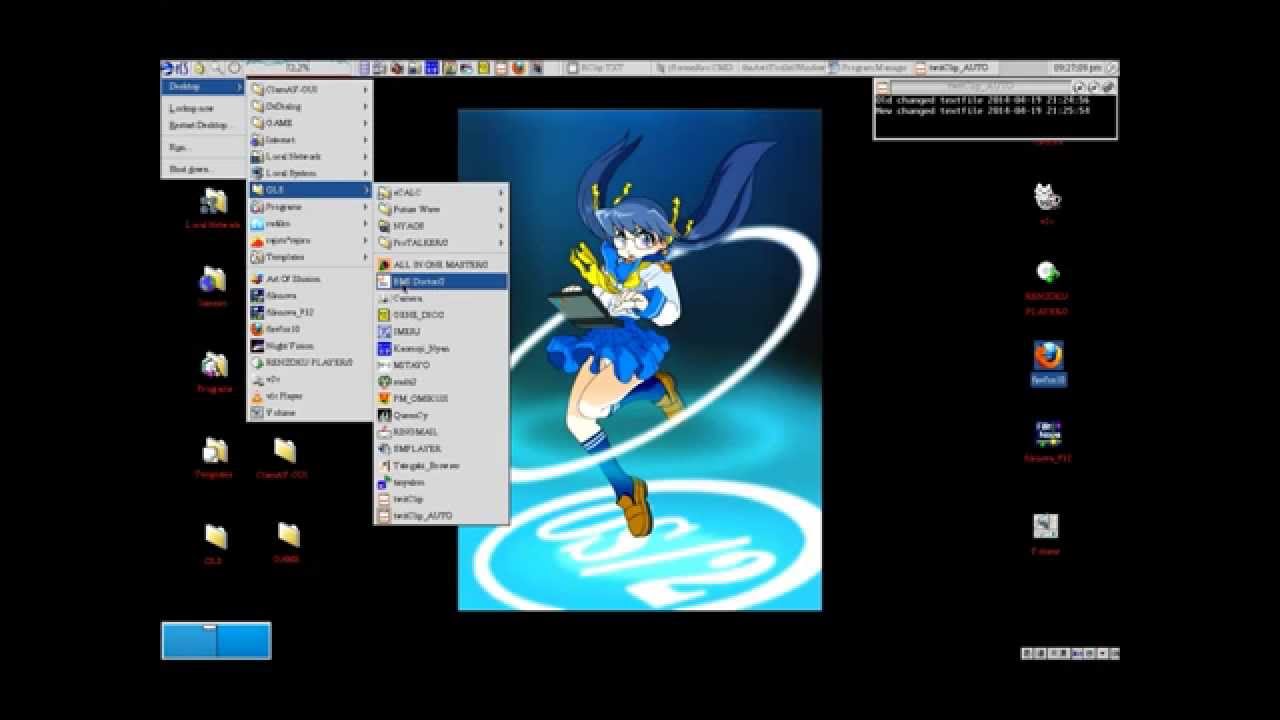The image size is (1280, 720).
Task: Click the Firefox icon in the top toolbar
Action: pos(518,68)
